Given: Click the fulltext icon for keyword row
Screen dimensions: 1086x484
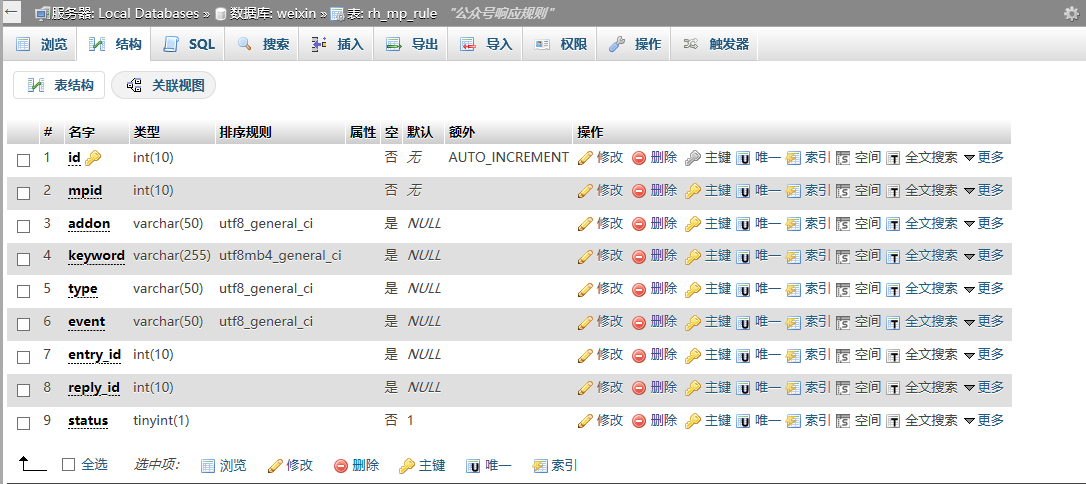Looking at the screenshot, I should click(x=893, y=257).
